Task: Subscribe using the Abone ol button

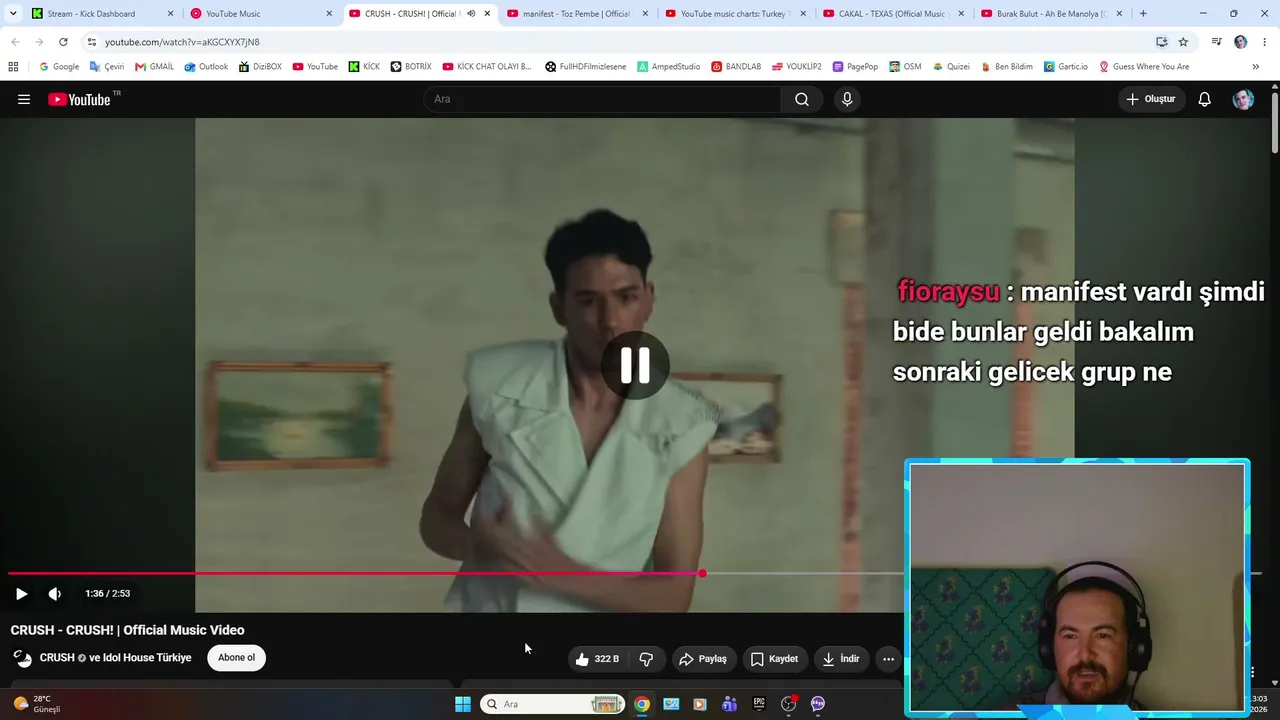Action: tap(237, 657)
